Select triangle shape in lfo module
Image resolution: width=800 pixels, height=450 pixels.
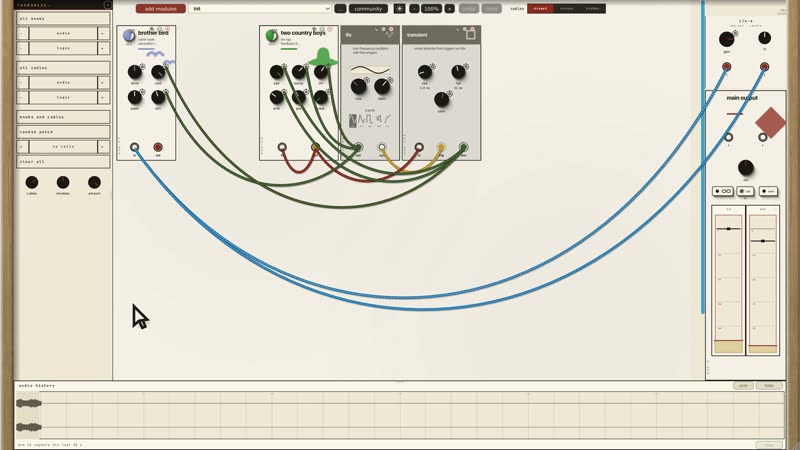click(x=361, y=121)
